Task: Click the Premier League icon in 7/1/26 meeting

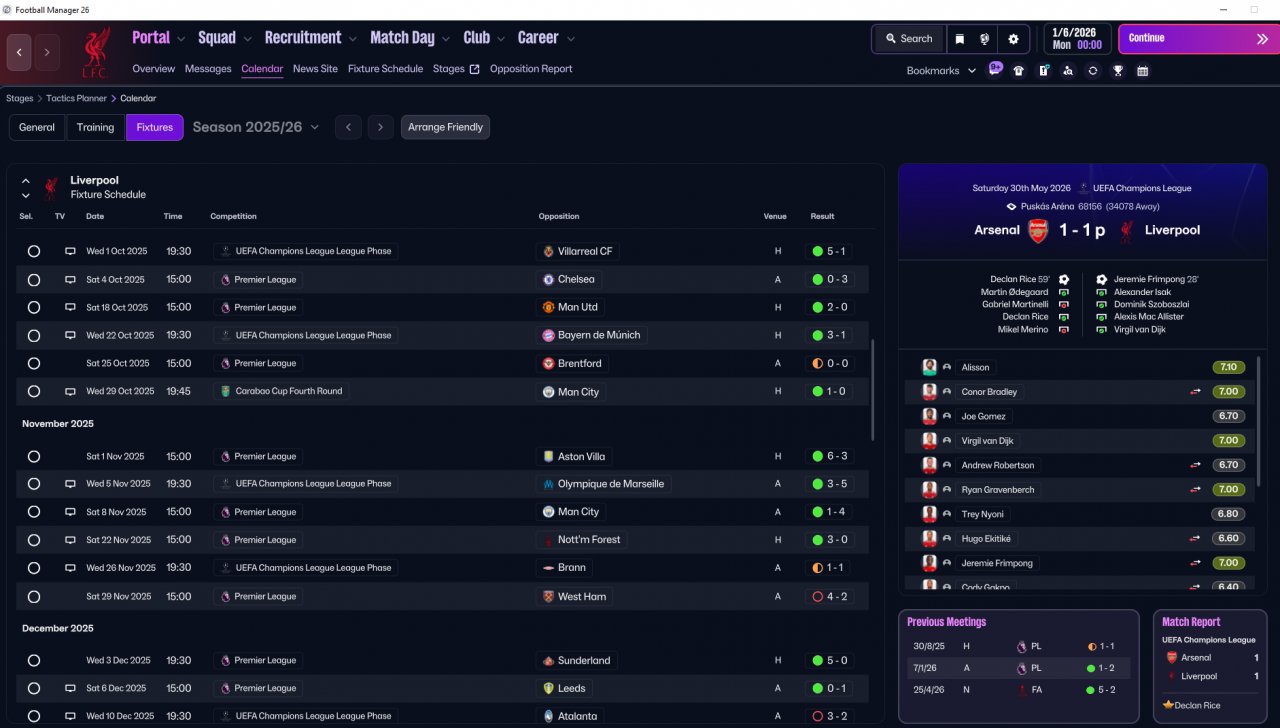Action: 1021,668
